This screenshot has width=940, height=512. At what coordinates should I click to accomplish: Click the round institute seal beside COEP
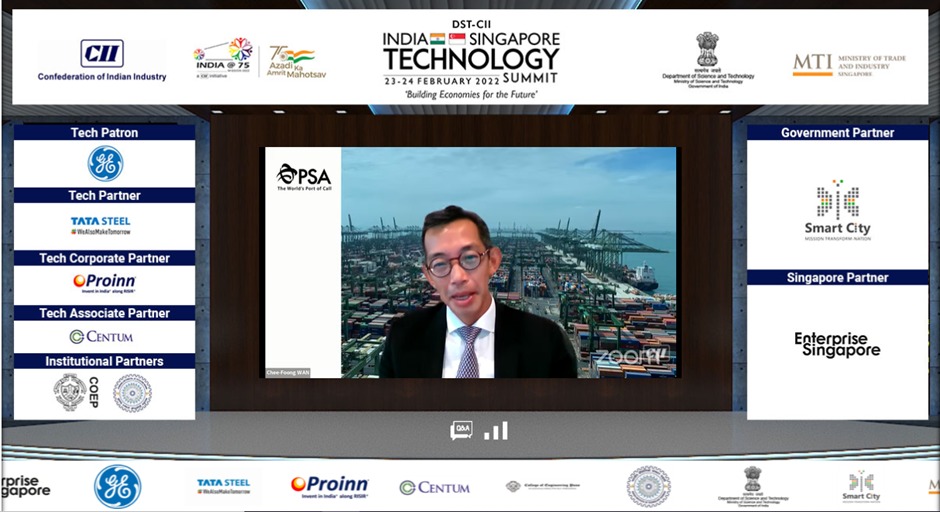[x=132, y=393]
